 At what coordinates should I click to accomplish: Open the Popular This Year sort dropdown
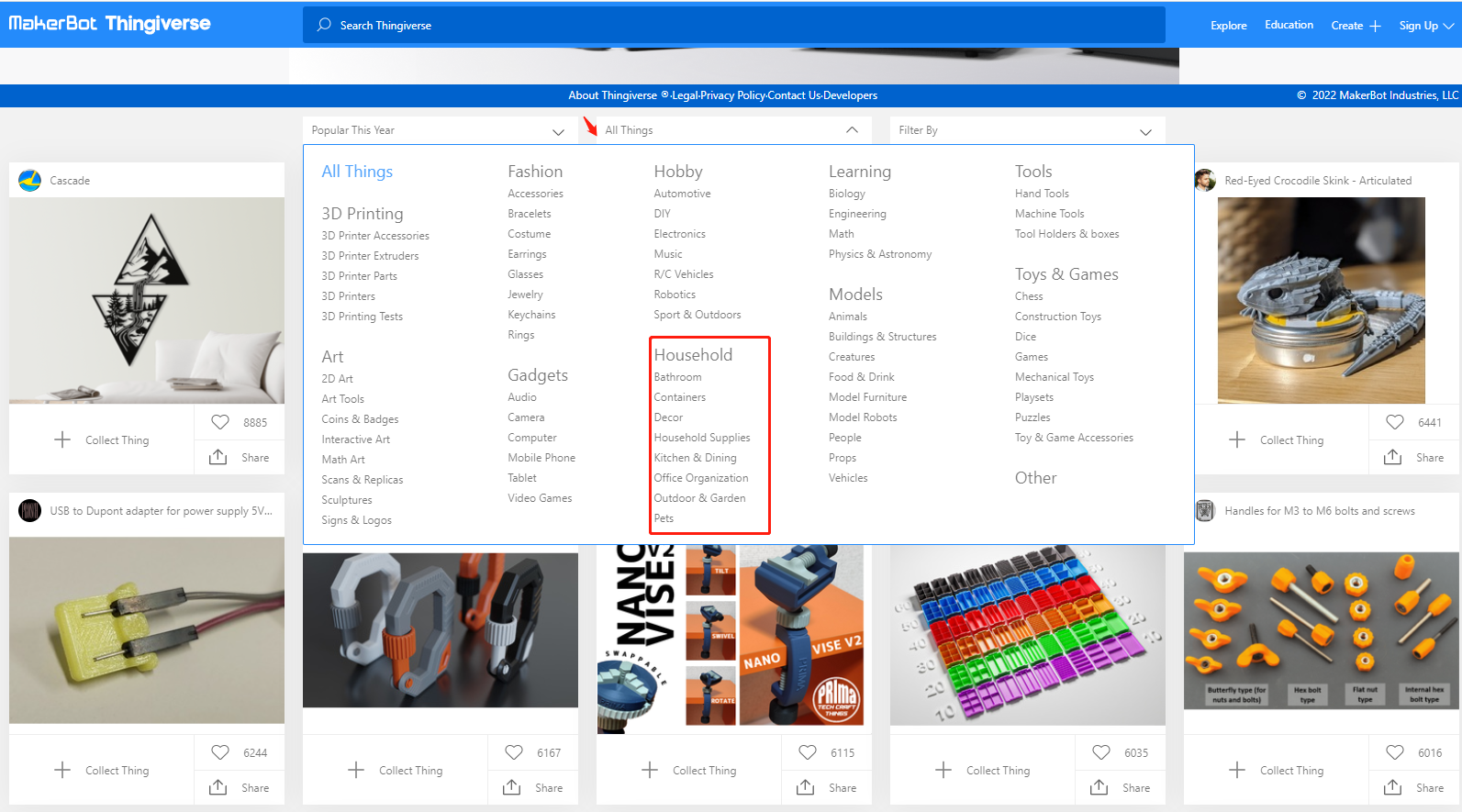[x=438, y=130]
